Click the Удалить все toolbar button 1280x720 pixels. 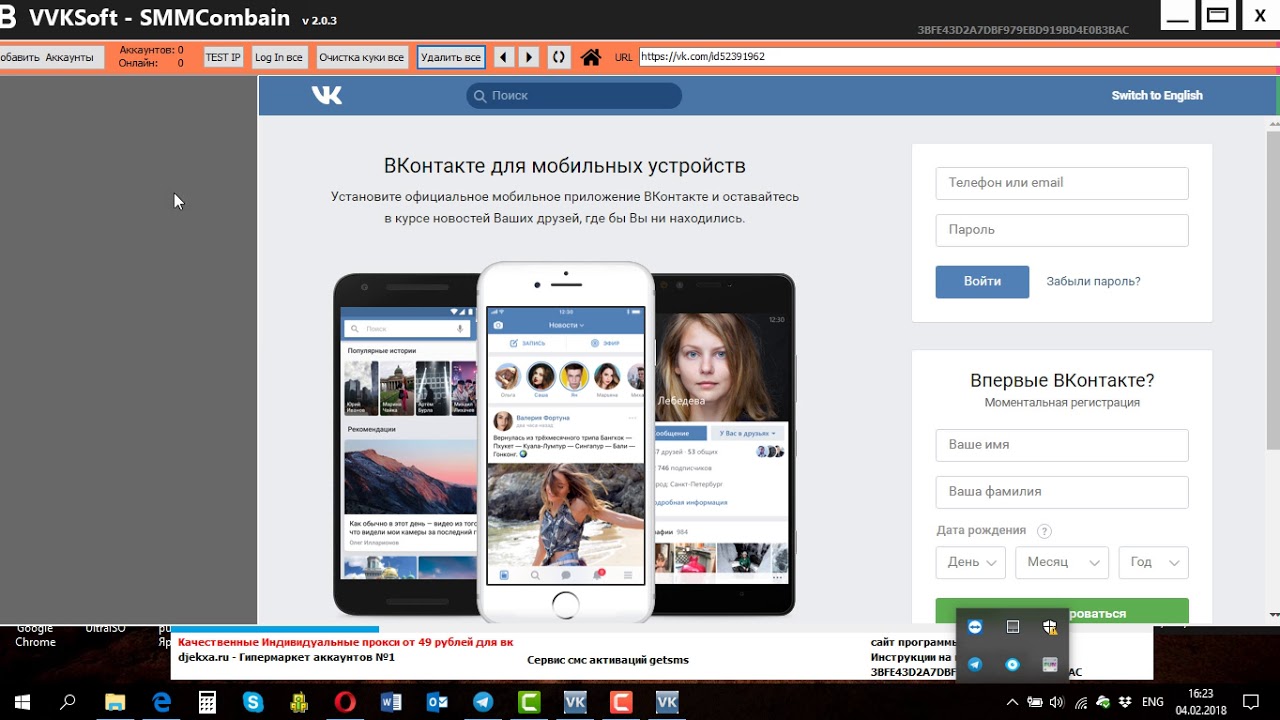tap(451, 57)
